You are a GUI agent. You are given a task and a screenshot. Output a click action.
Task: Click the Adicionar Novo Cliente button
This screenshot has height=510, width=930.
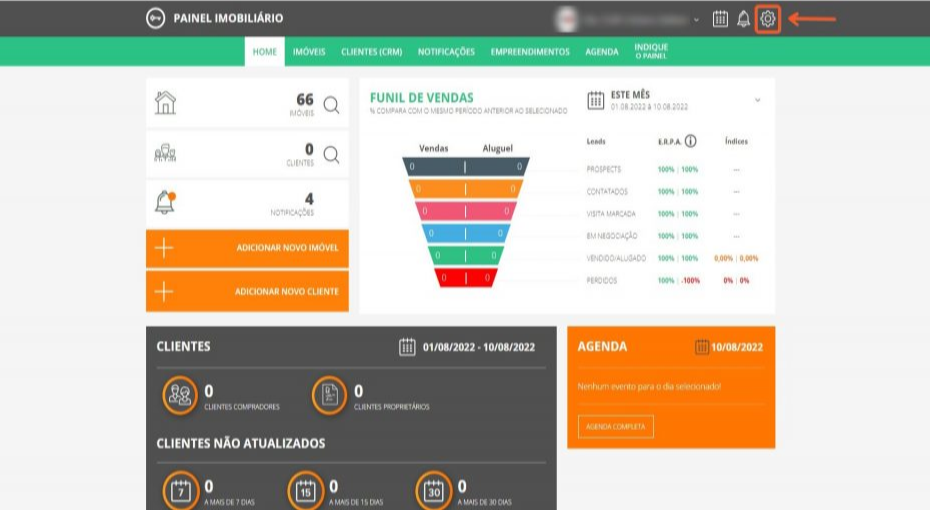247,292
